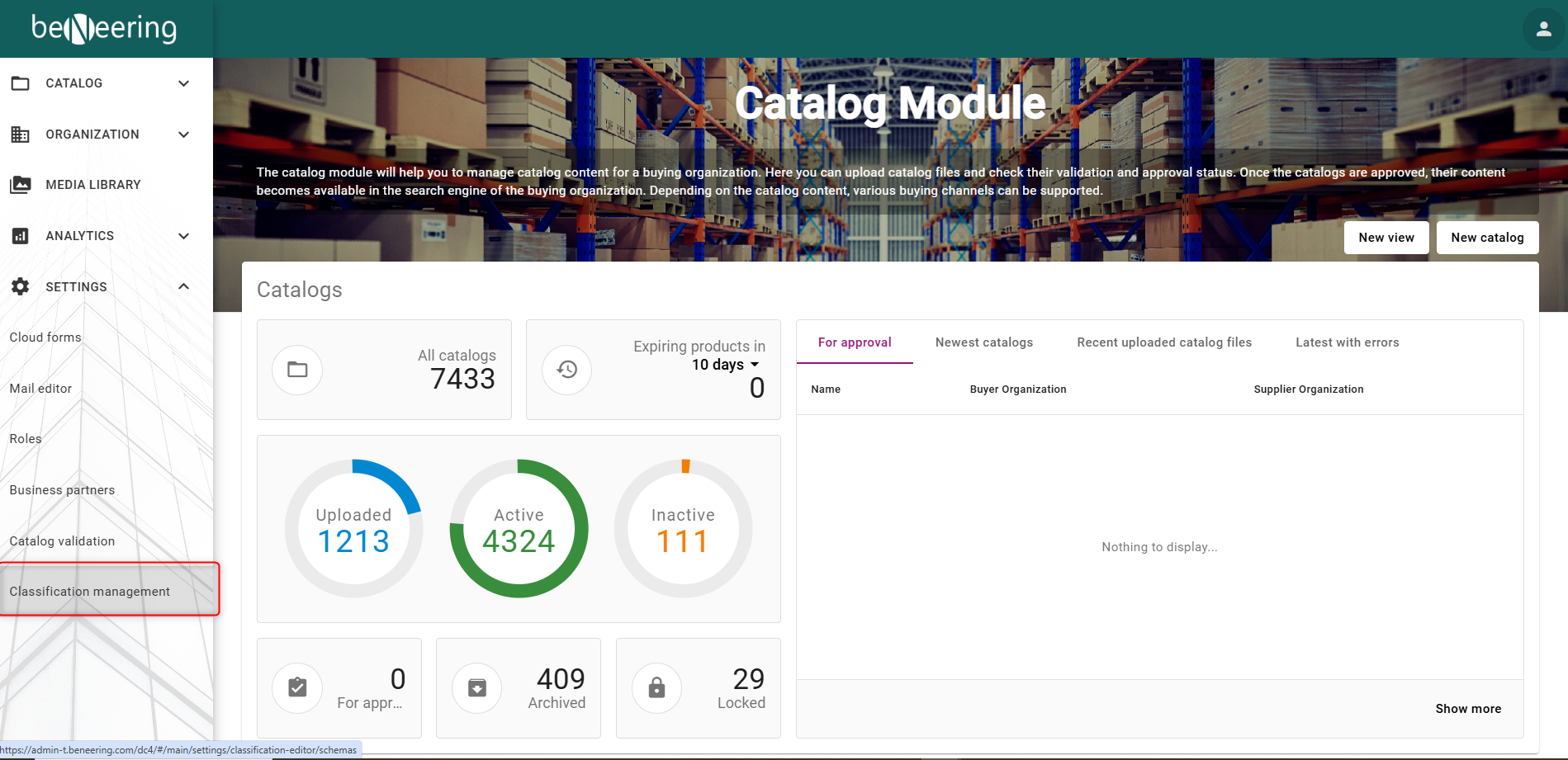Viewport: 1568px width, 760px height.
Task: Click the New catalog button
Action: click(x=1487, y=238)
